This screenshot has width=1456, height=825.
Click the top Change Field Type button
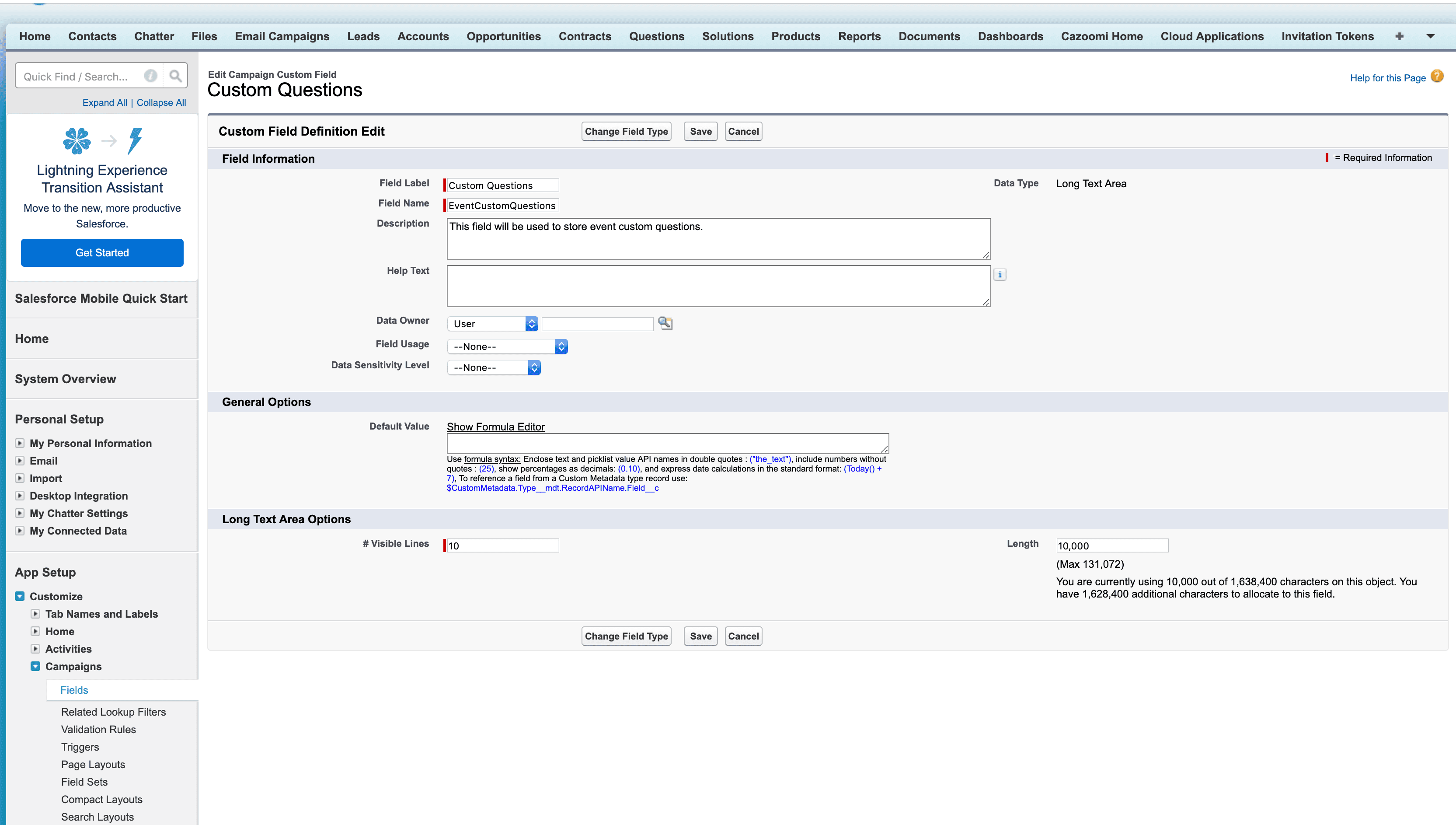pos(627,132)
